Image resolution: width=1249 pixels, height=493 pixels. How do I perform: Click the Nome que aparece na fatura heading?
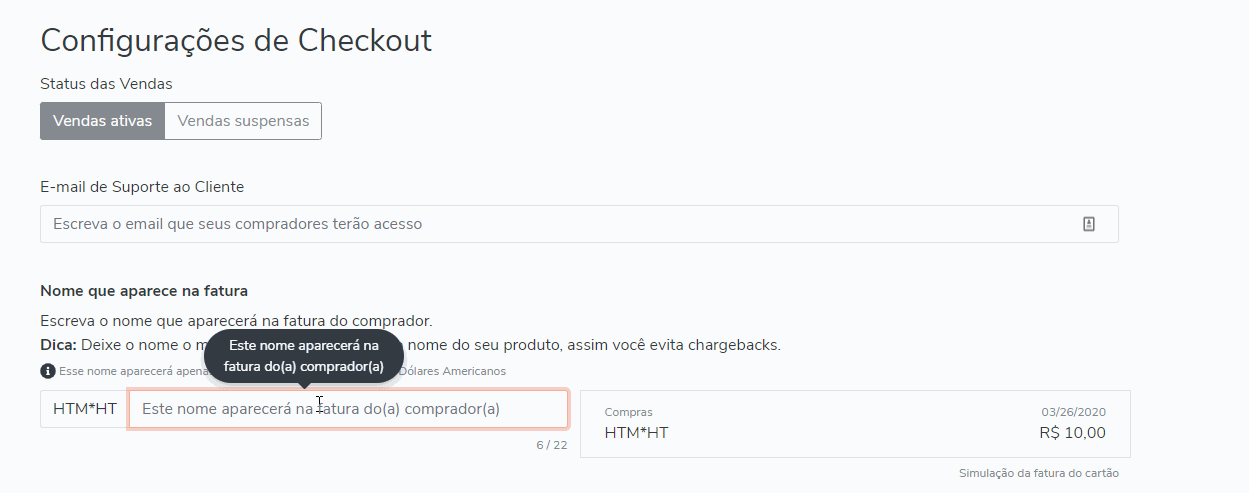point(144,291)
